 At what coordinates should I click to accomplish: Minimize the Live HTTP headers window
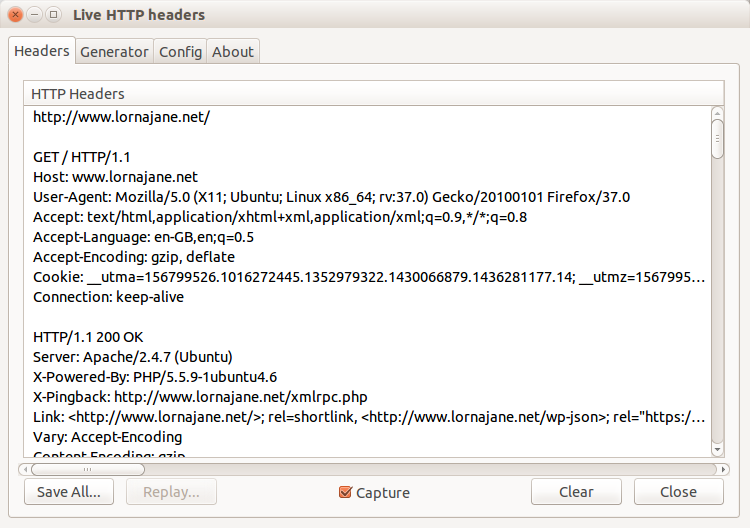click(x=35, y=15)
